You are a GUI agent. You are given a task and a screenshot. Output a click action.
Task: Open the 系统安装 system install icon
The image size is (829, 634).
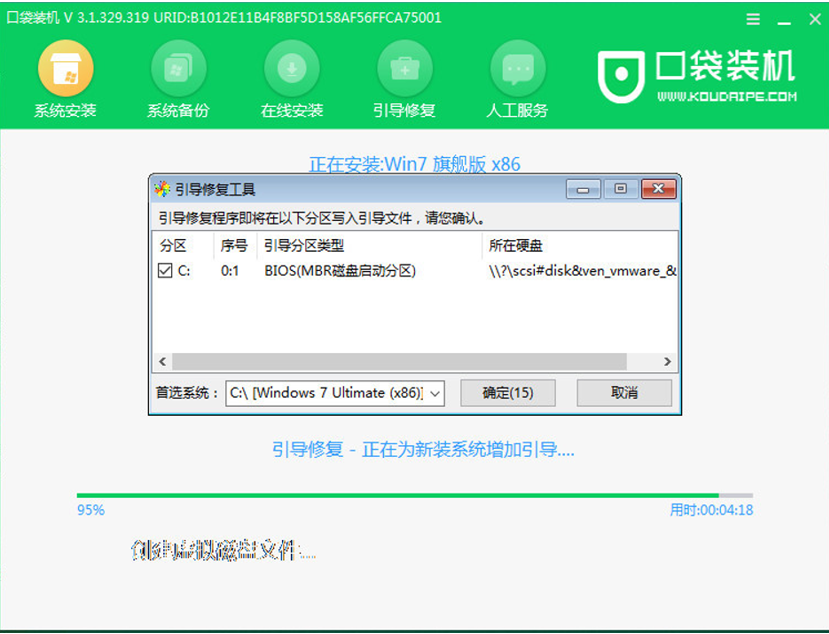(65, 70)
